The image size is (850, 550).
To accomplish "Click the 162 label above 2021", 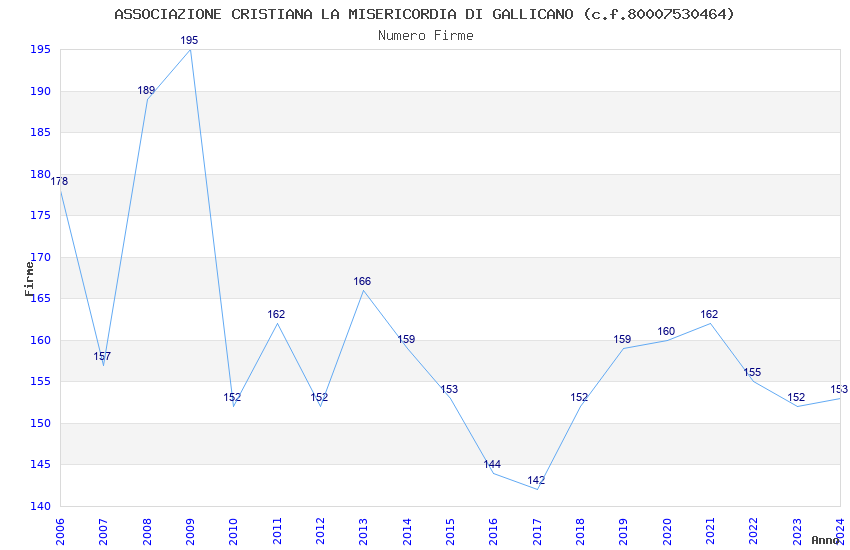I will pyautogui.click(x=709, y=314).
